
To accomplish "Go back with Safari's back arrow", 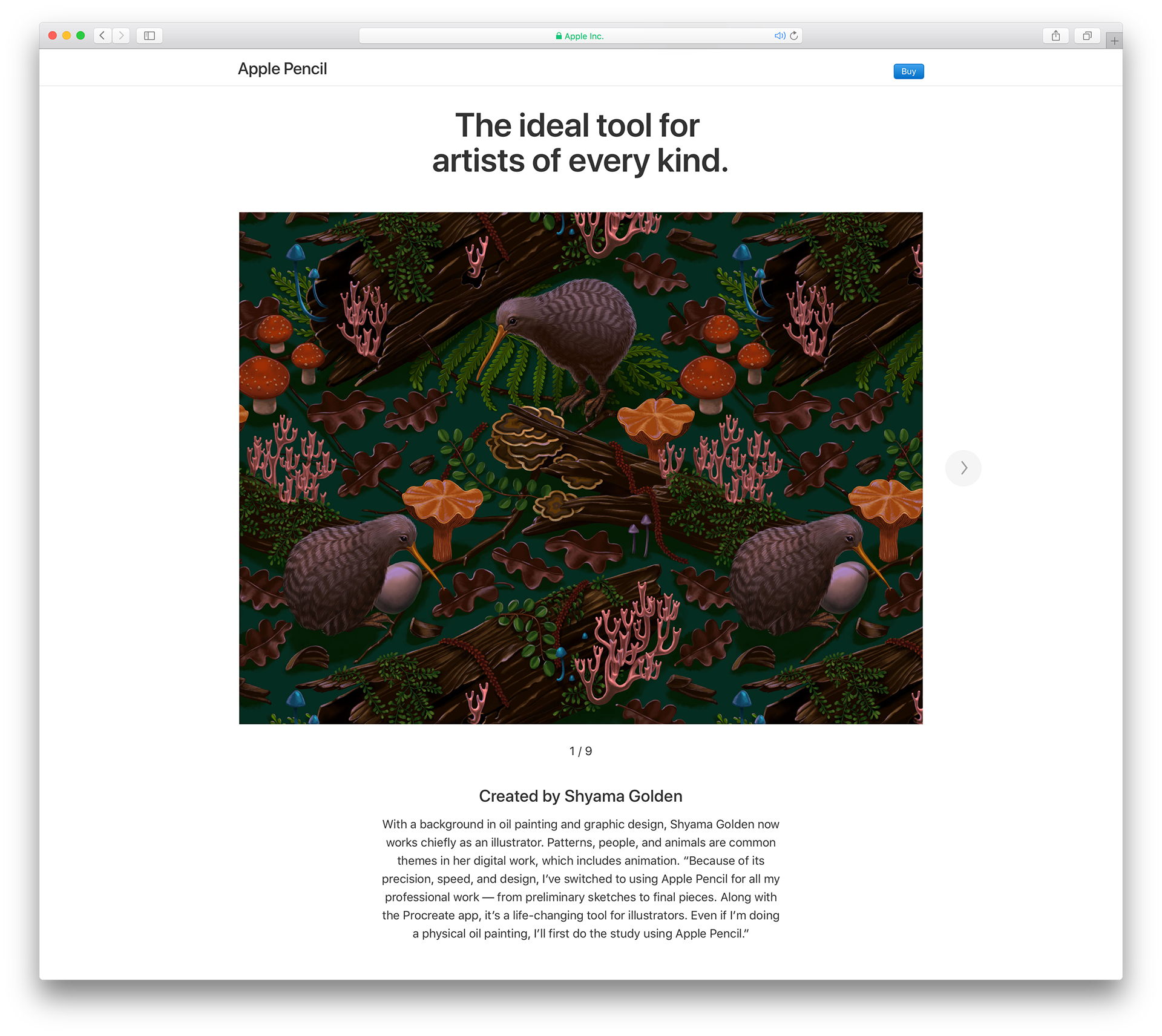I will point(102,36).
